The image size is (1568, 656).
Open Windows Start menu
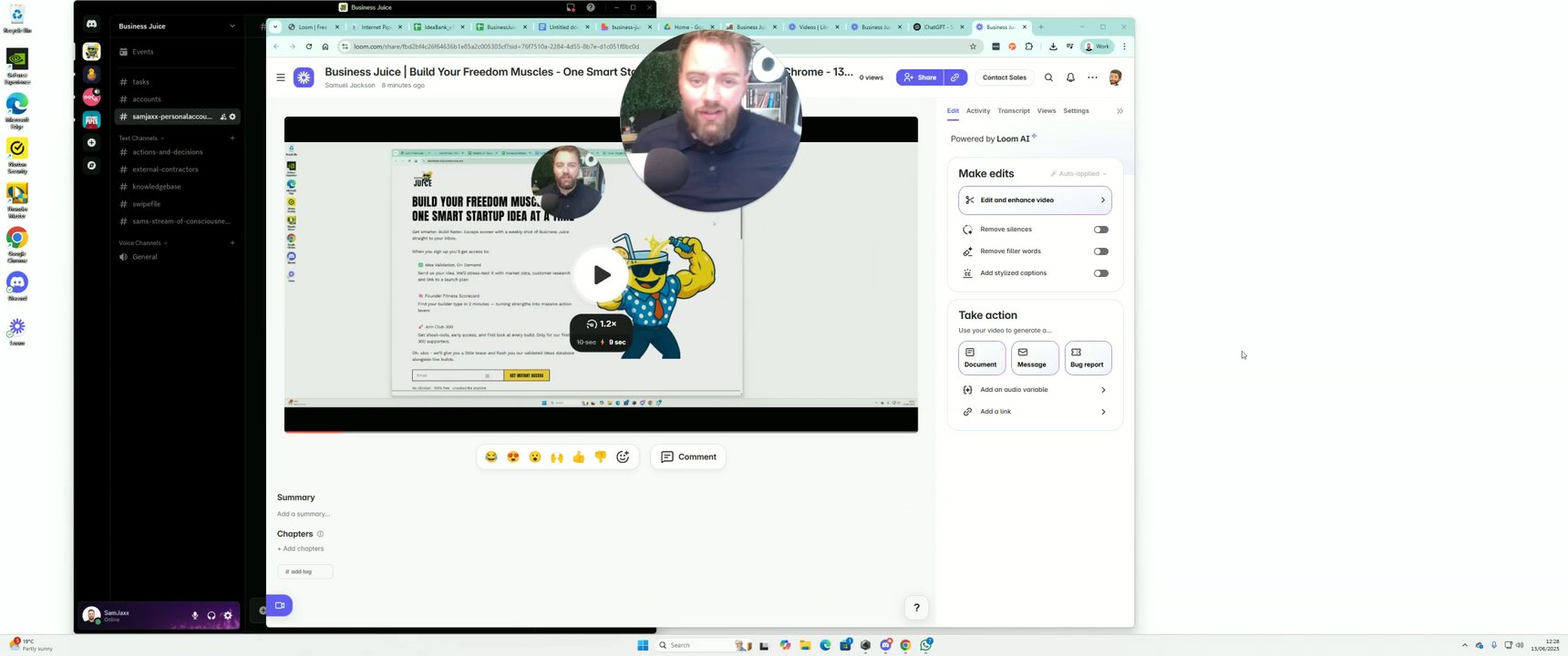(x=643, y=645)
